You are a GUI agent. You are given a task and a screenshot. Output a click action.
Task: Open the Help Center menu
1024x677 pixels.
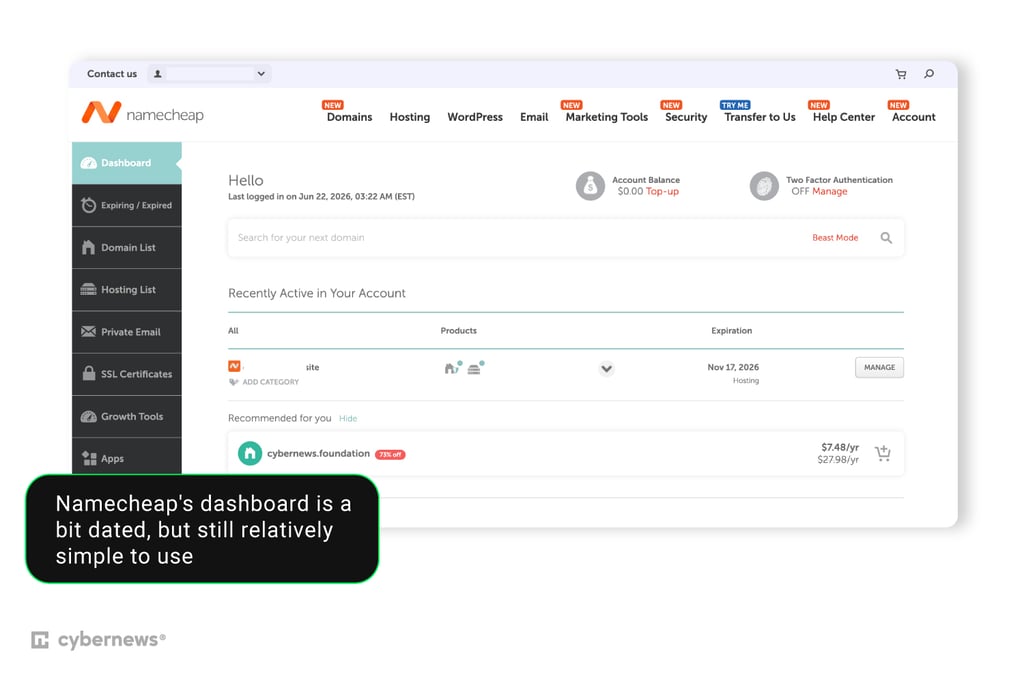click(x=843, y=117)
